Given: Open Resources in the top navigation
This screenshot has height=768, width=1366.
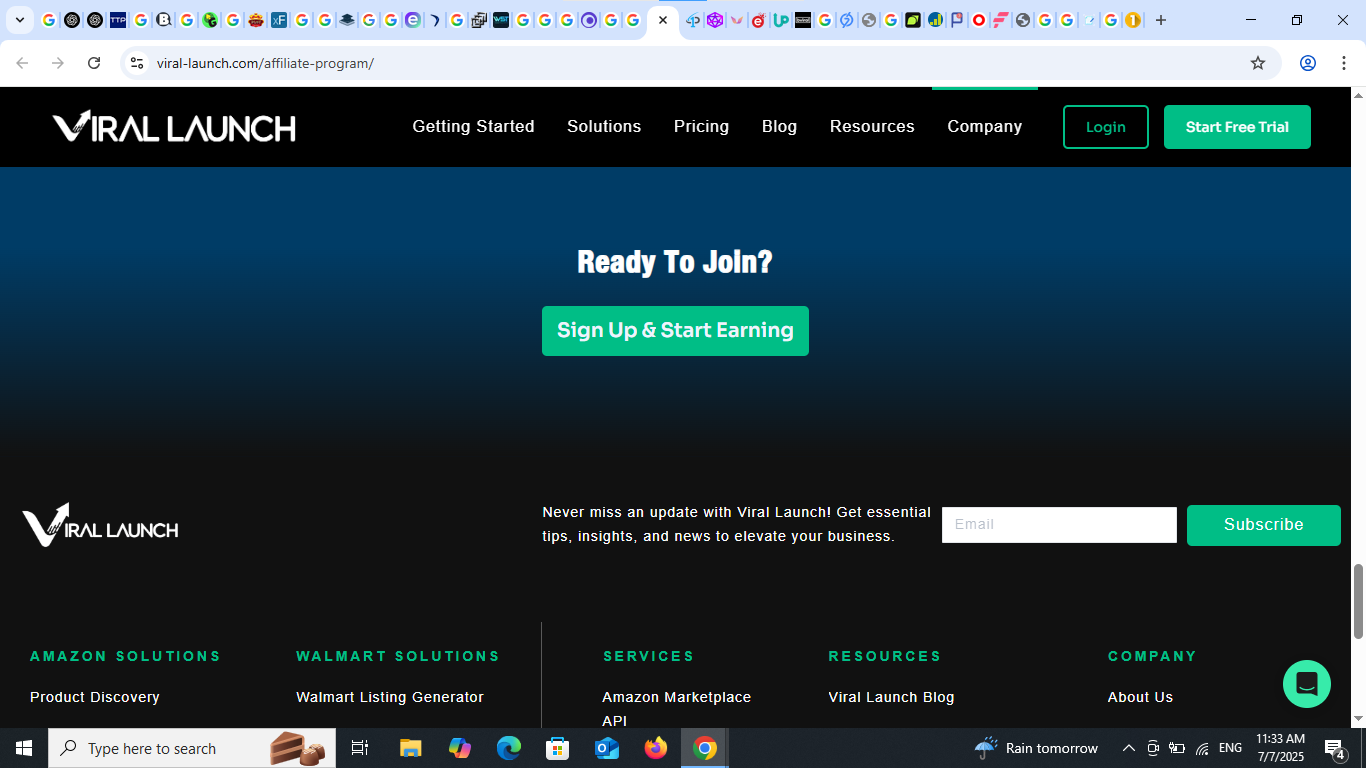Looking at the screenshot, I should click(x=872, y=127).
